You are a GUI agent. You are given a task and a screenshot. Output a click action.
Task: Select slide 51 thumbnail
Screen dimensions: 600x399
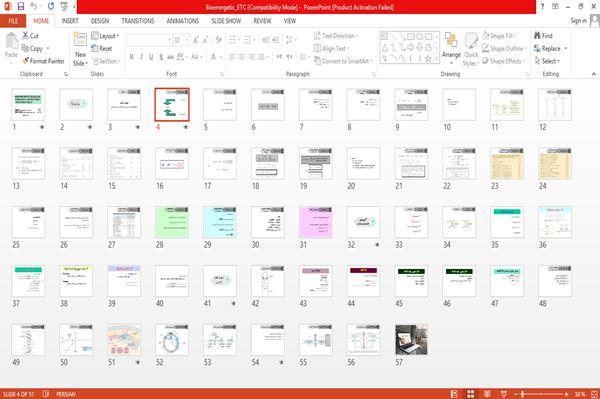124,340
